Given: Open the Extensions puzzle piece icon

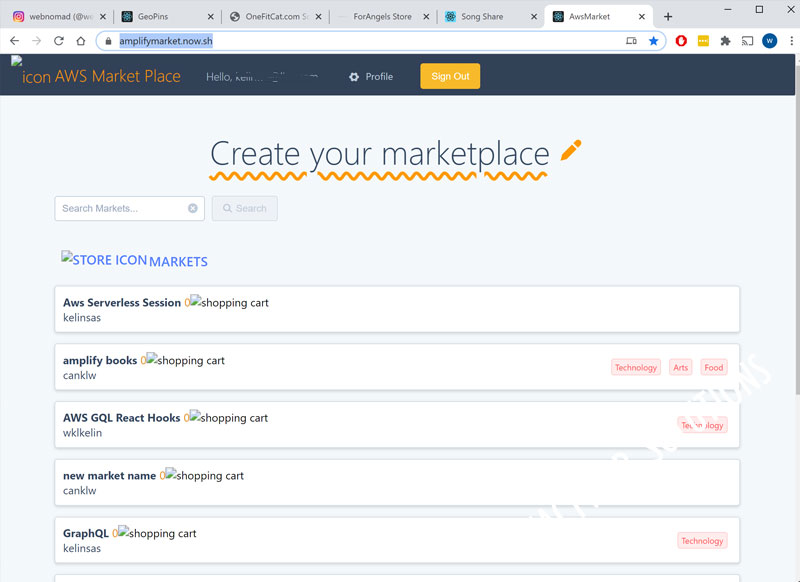Looking at the screenshot, I should tap(725, 41).
